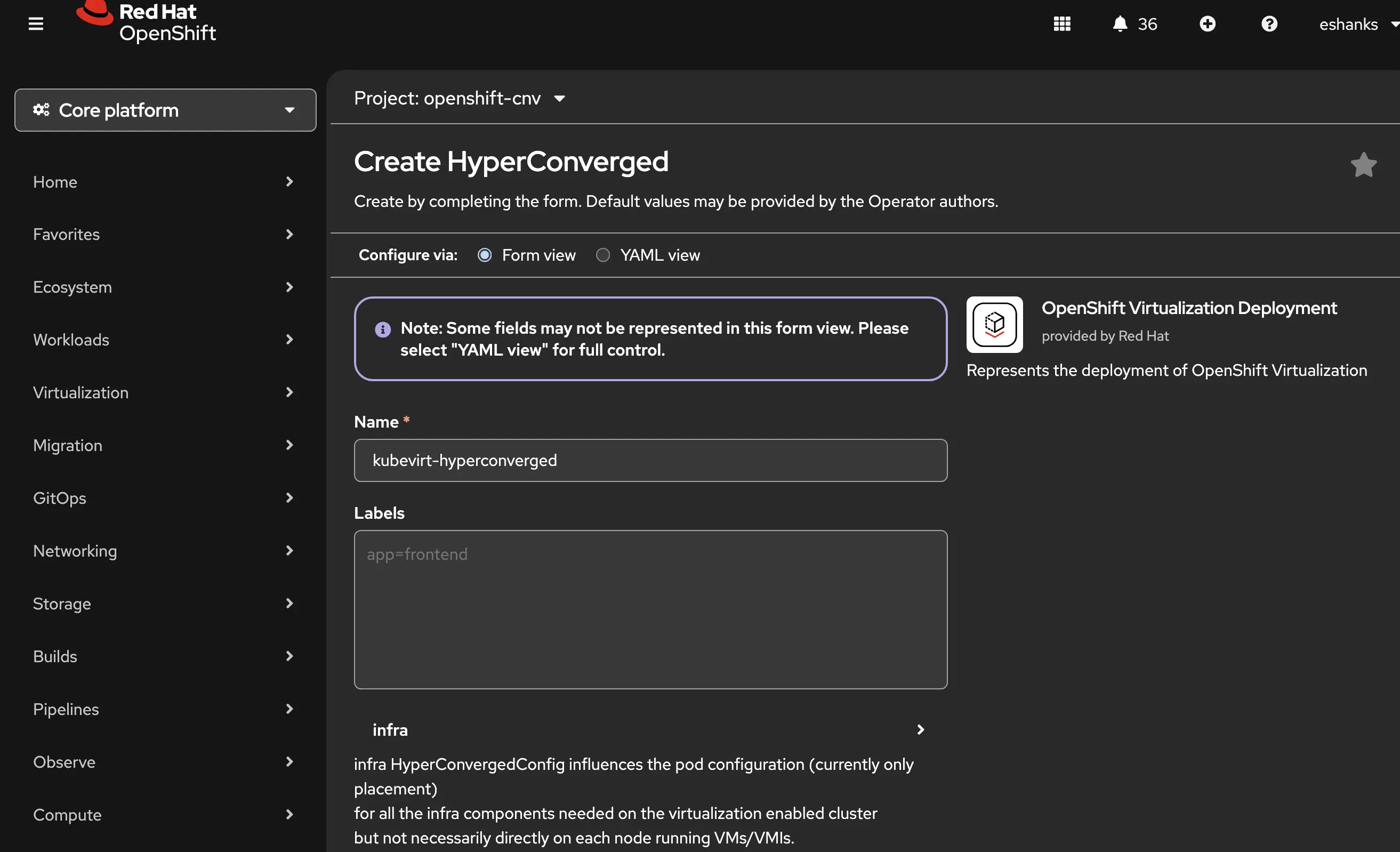
Task: Expand the Networking navigation section
Action: 164,551
